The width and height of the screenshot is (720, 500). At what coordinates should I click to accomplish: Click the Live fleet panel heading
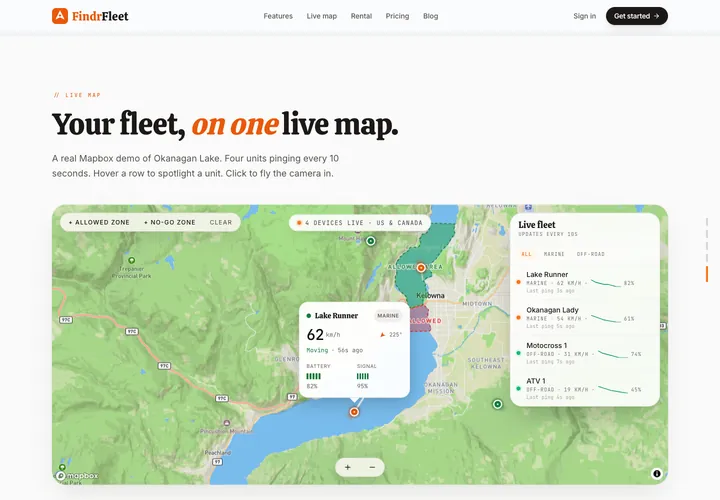pos(537,225)
